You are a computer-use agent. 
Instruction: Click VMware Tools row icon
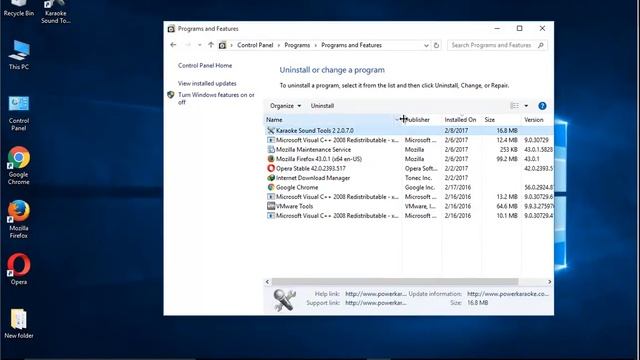(x=271, y=206)
